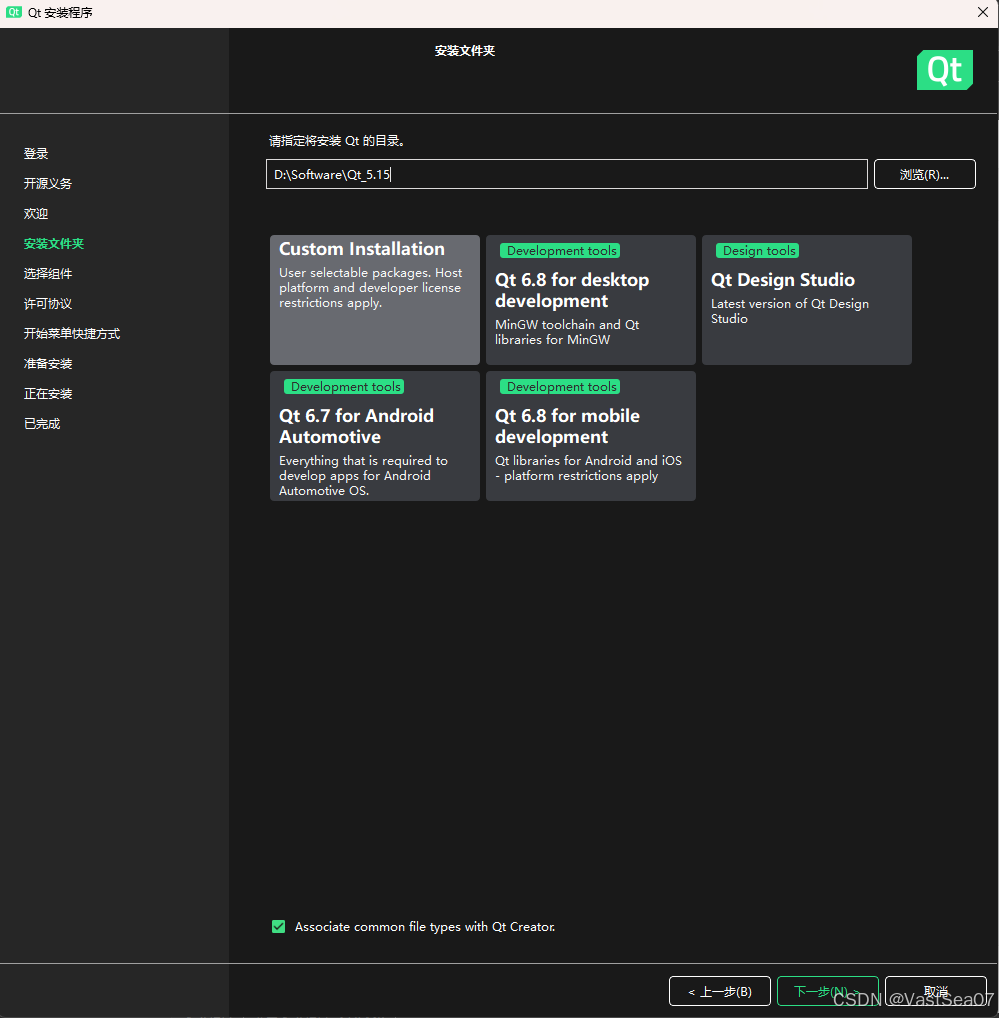Viewport: 999px width, 1018px height.
Task: Click the 已完成 step in the sidebar
Action: (42, 423)
